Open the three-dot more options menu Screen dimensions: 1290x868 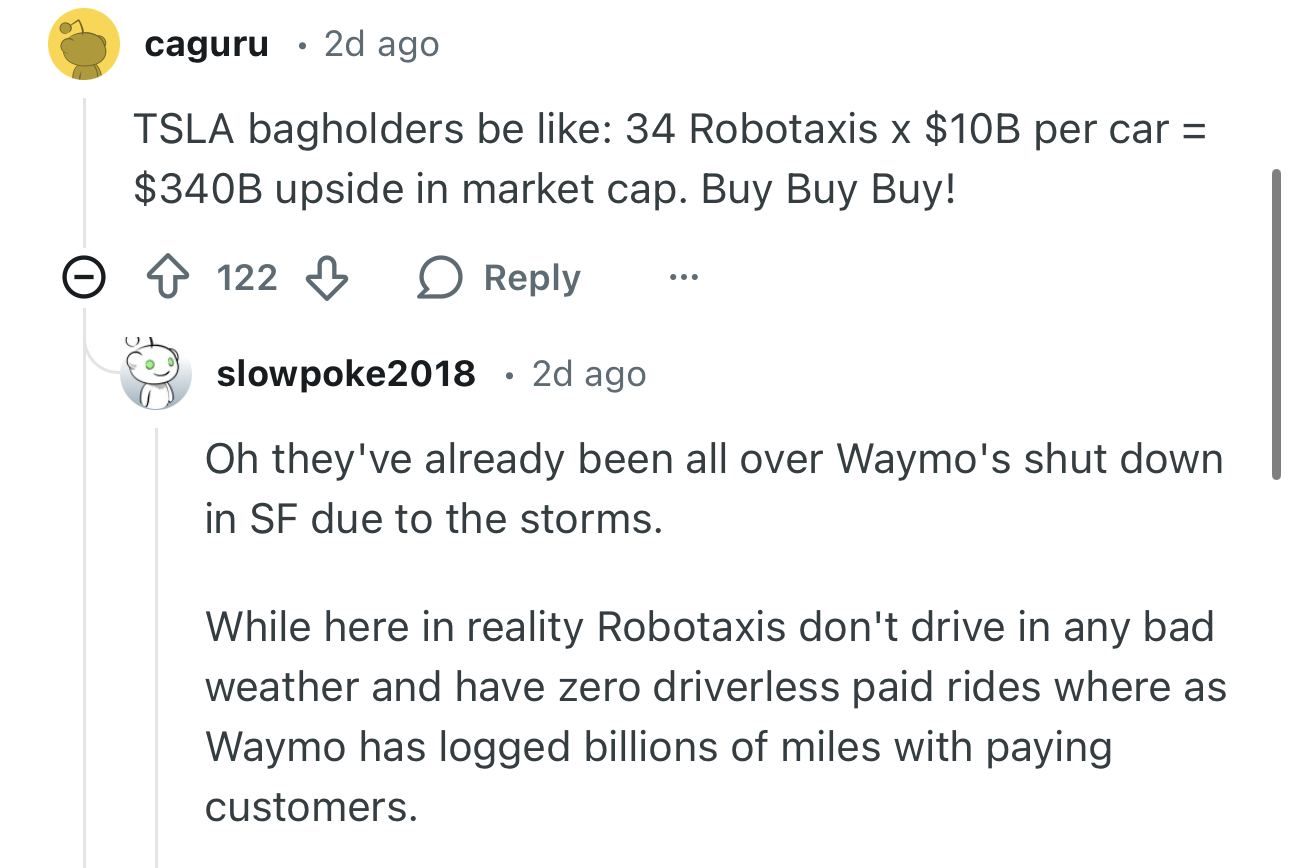[x=685, y=278]
